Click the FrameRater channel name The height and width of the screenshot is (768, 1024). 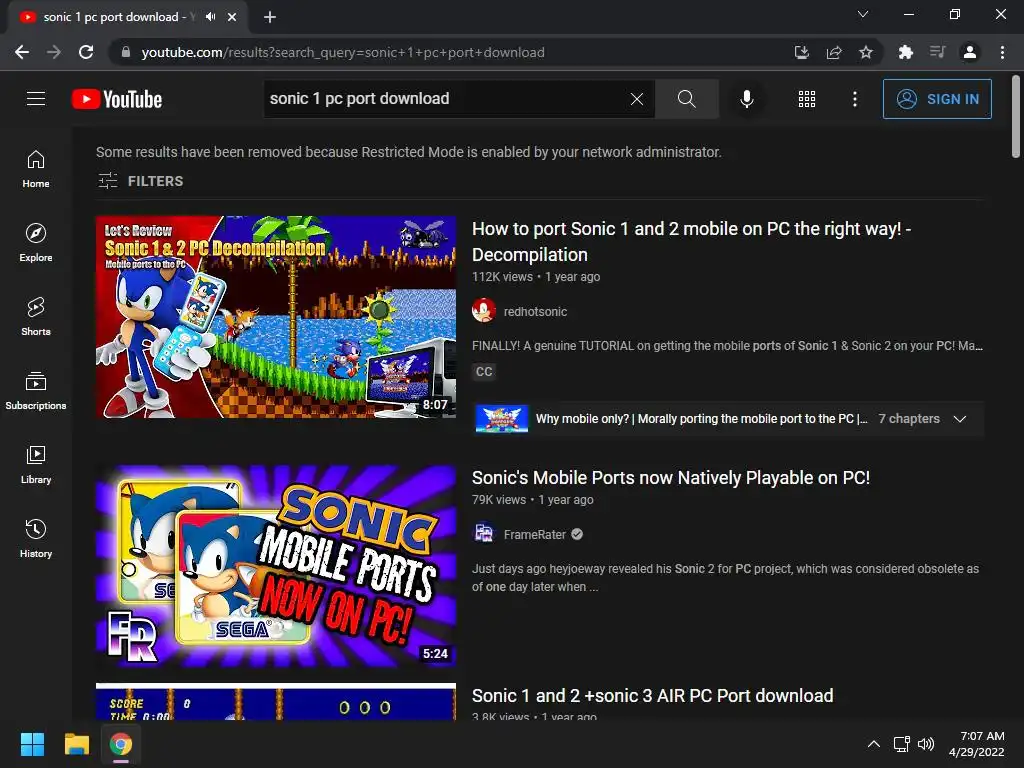coord(535,534)
